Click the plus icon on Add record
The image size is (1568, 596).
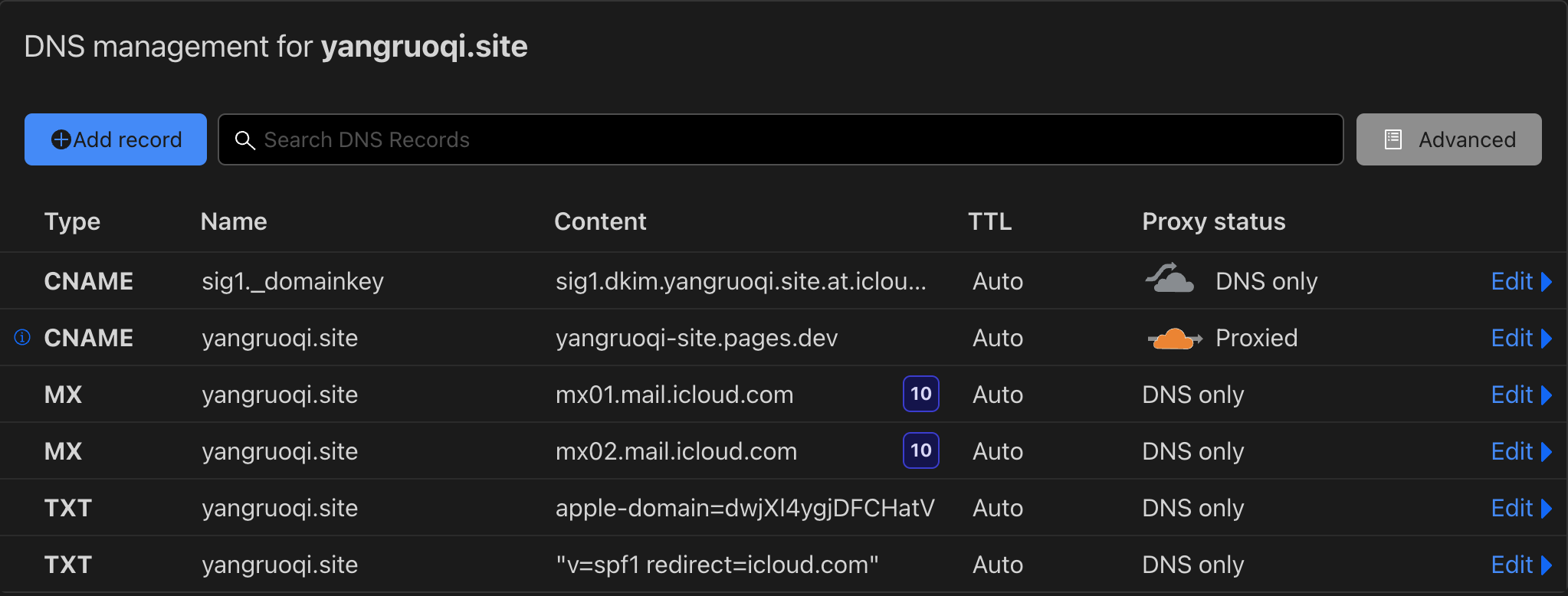pos(61,139)
